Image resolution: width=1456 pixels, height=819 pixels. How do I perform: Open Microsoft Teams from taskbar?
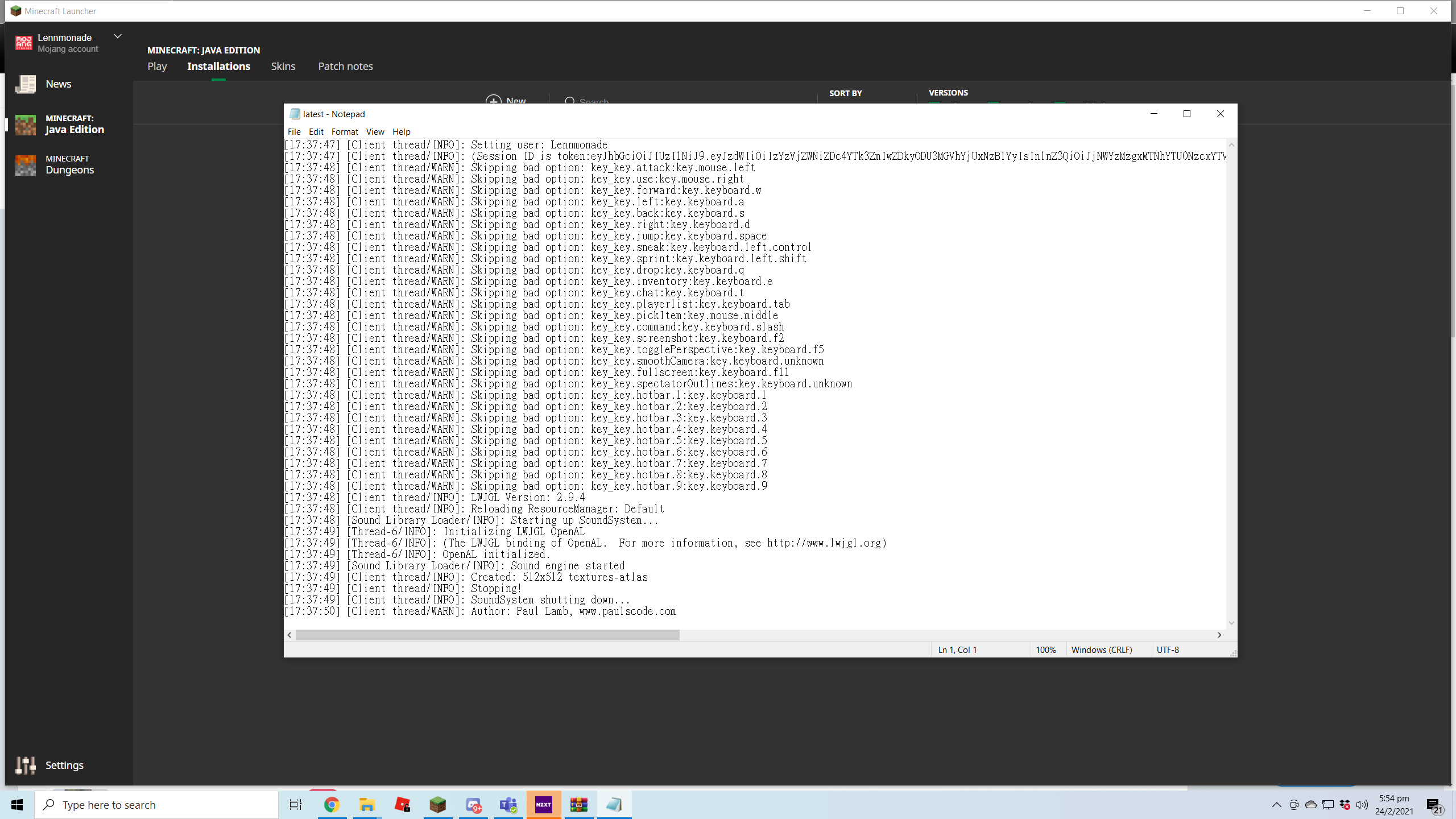pos(508,805)
